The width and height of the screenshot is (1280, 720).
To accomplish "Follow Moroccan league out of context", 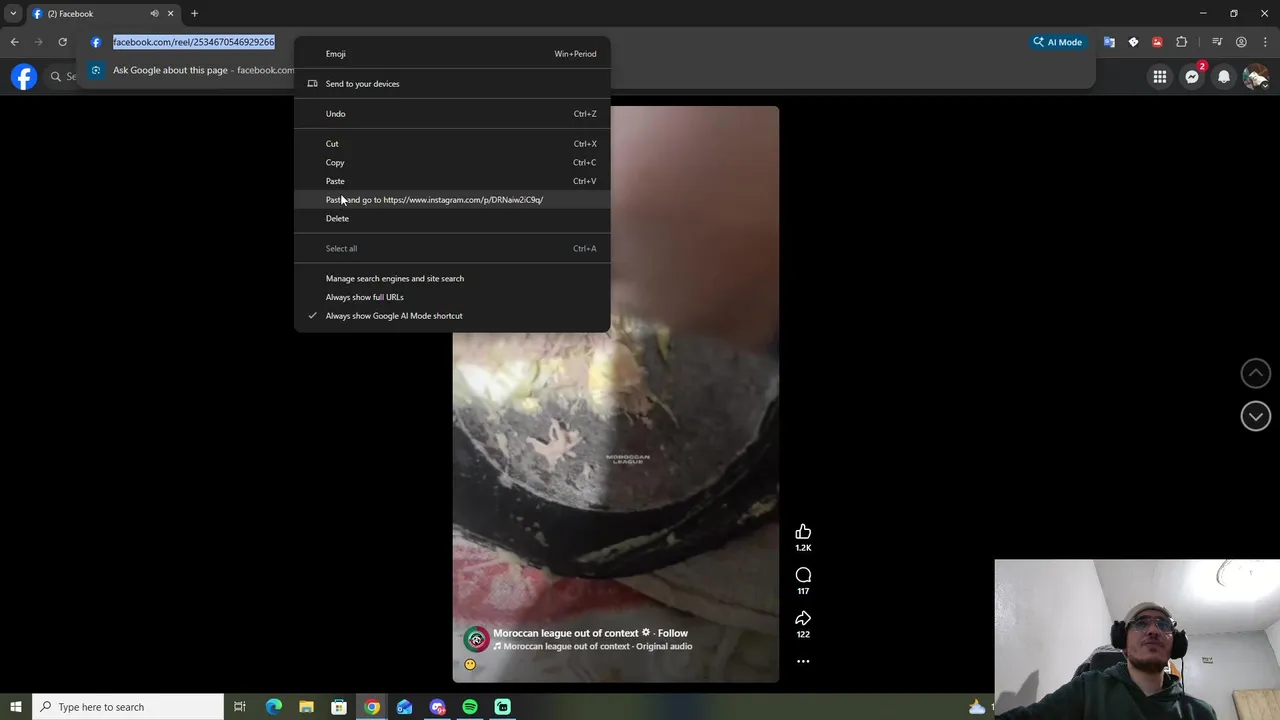I will tap(673, 633).
